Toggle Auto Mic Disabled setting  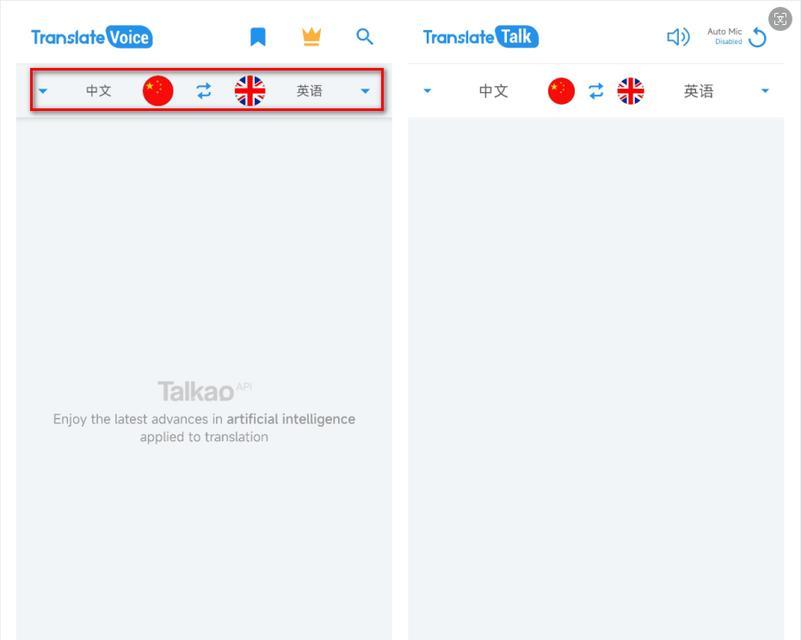pos(724,36)
